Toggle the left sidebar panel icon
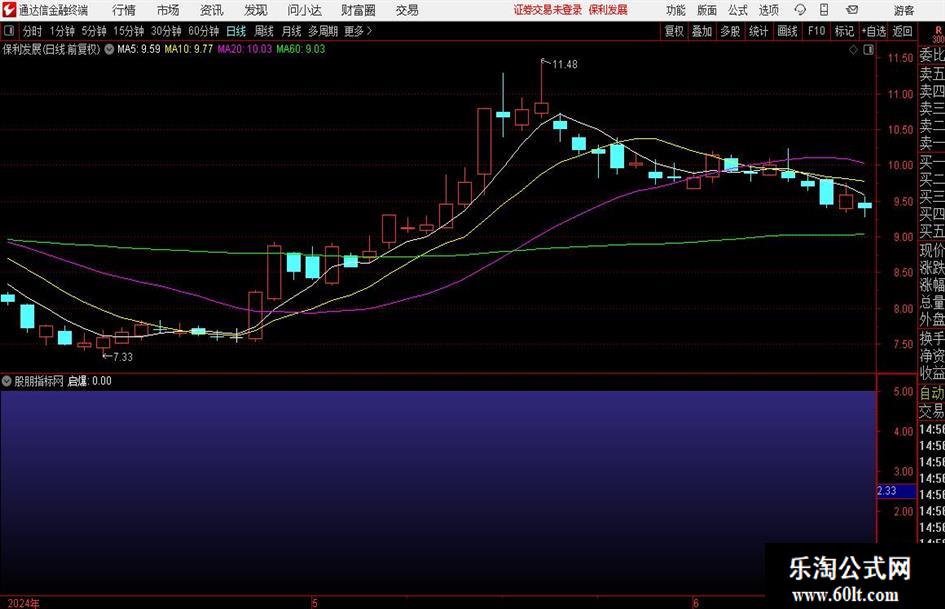 [9, 31]
